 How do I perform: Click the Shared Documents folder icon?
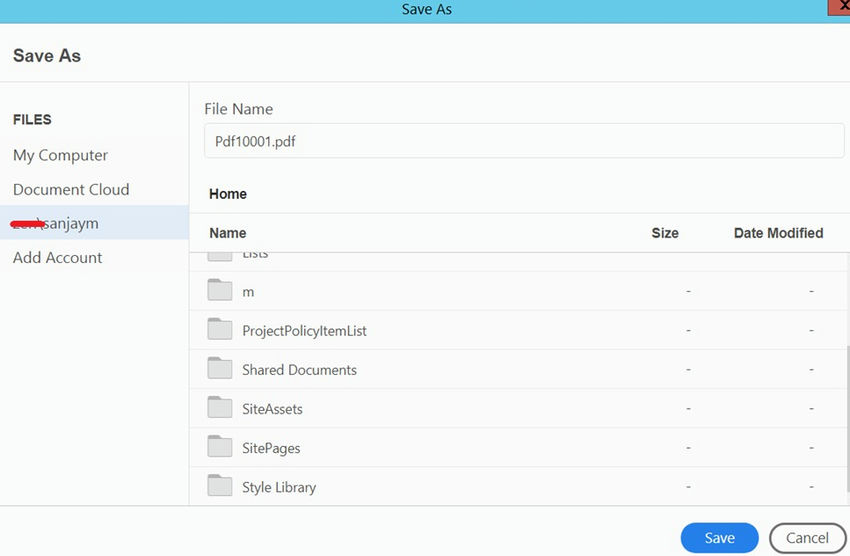(x=220, y=368)
